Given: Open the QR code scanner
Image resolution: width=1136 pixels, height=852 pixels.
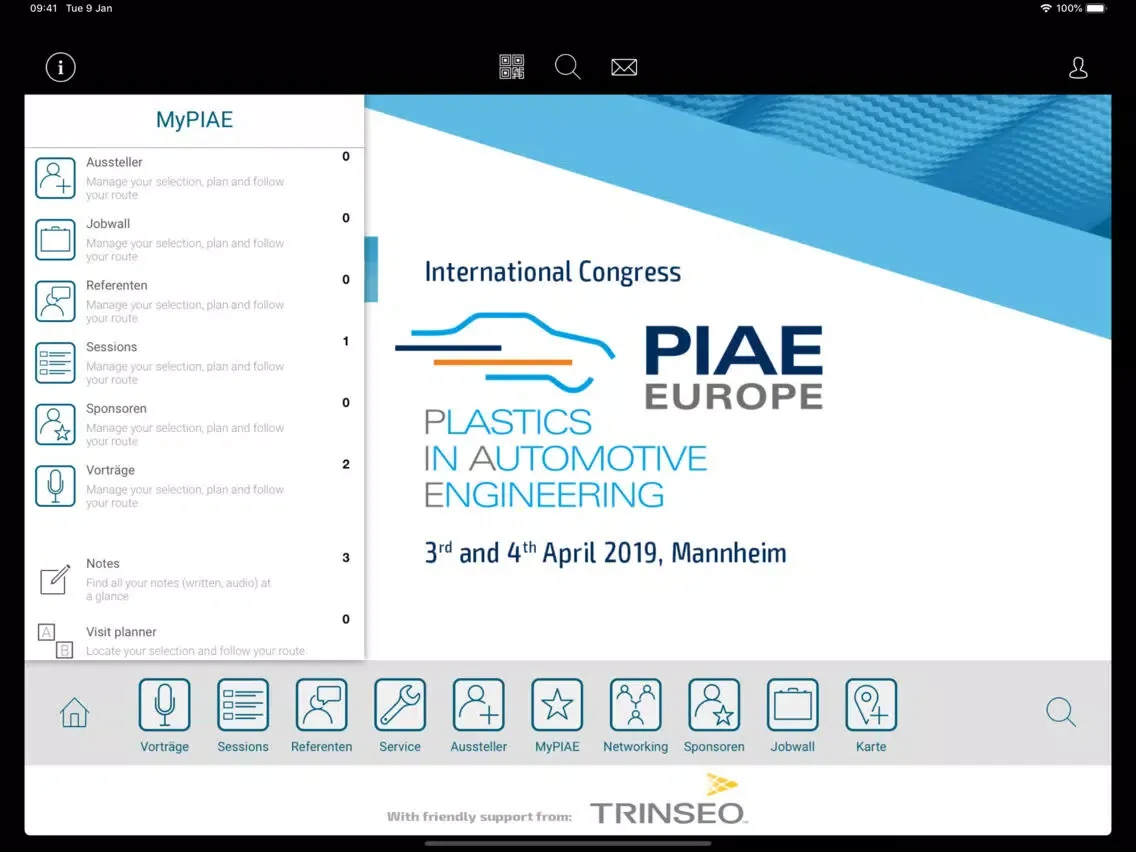Looking at the screenshot, I should pos(511,67).
